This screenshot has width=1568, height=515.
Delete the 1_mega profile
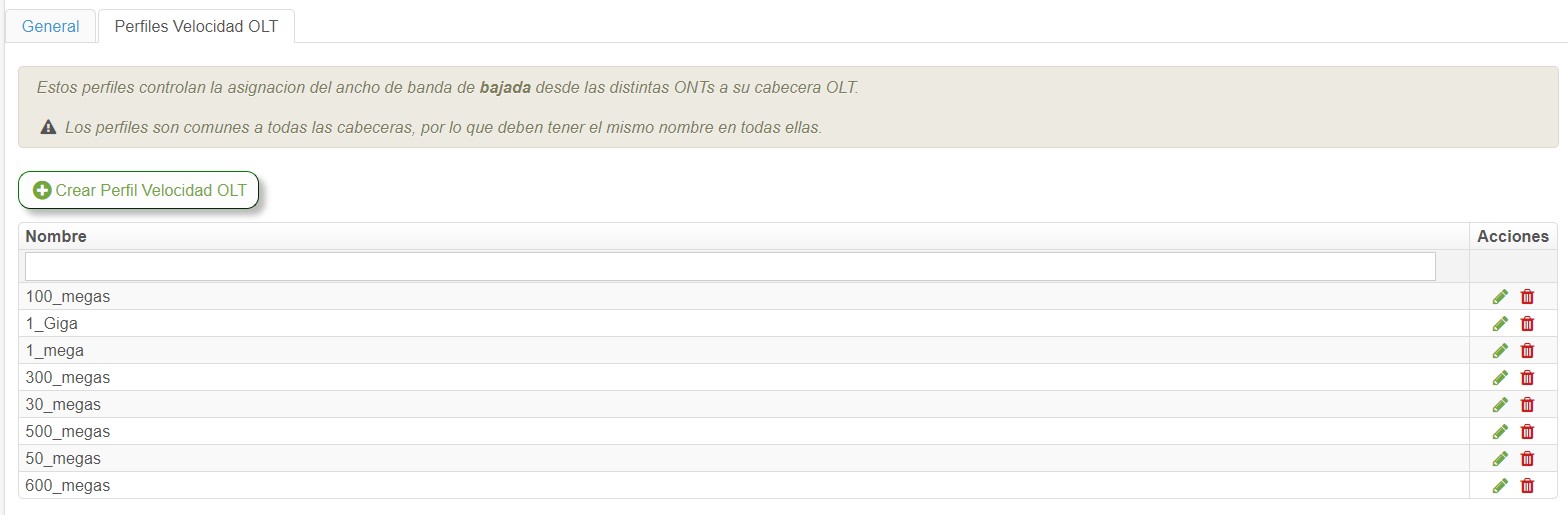1527,351
